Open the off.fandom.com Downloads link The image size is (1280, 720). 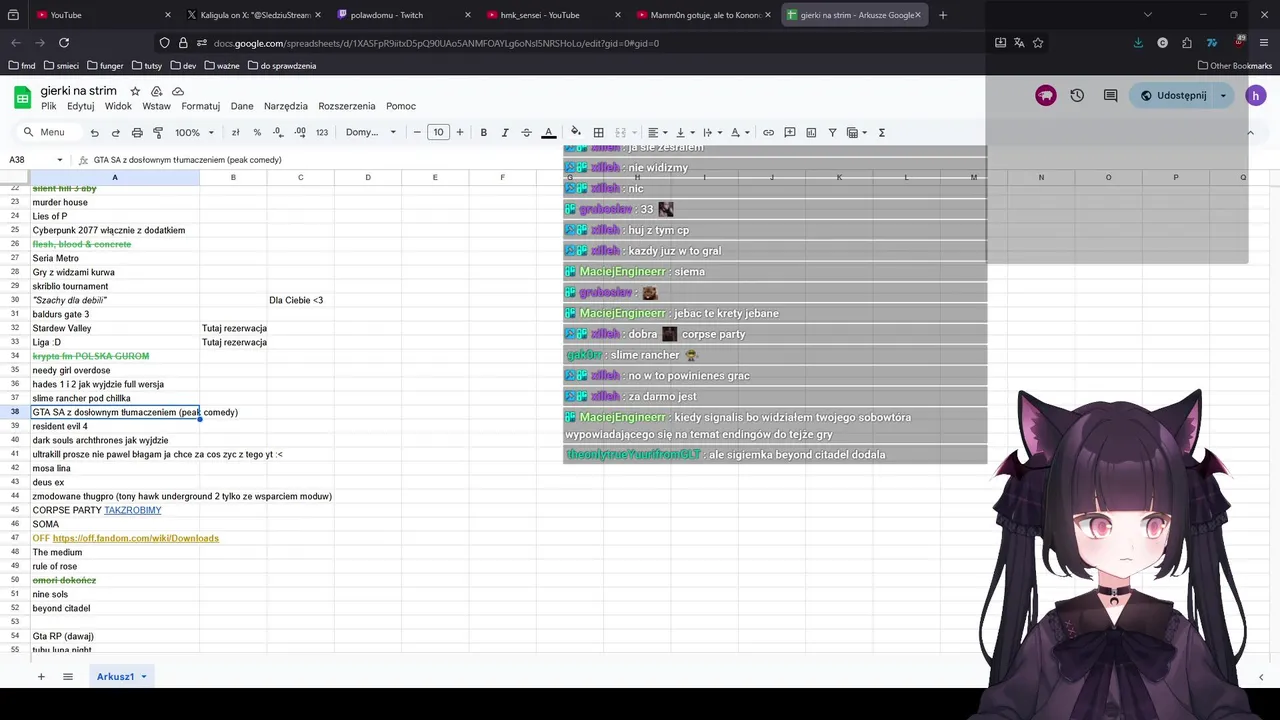pos(136,538)
